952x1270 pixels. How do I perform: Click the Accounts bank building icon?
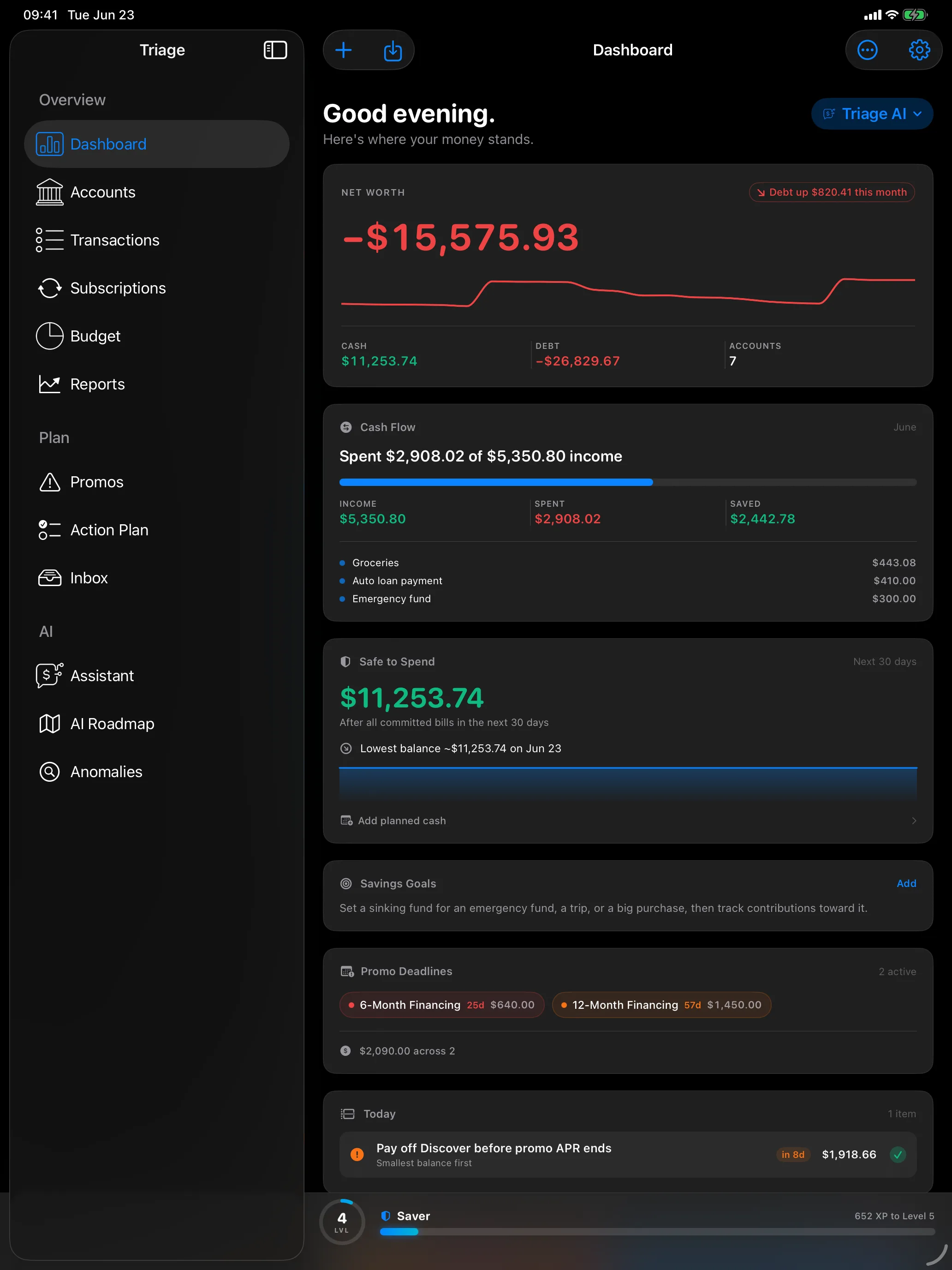coord(49,192)
